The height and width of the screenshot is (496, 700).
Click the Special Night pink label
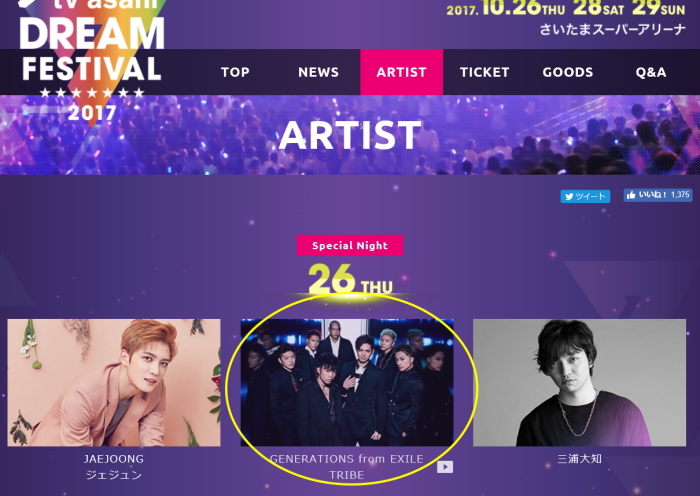coord(350,246)
